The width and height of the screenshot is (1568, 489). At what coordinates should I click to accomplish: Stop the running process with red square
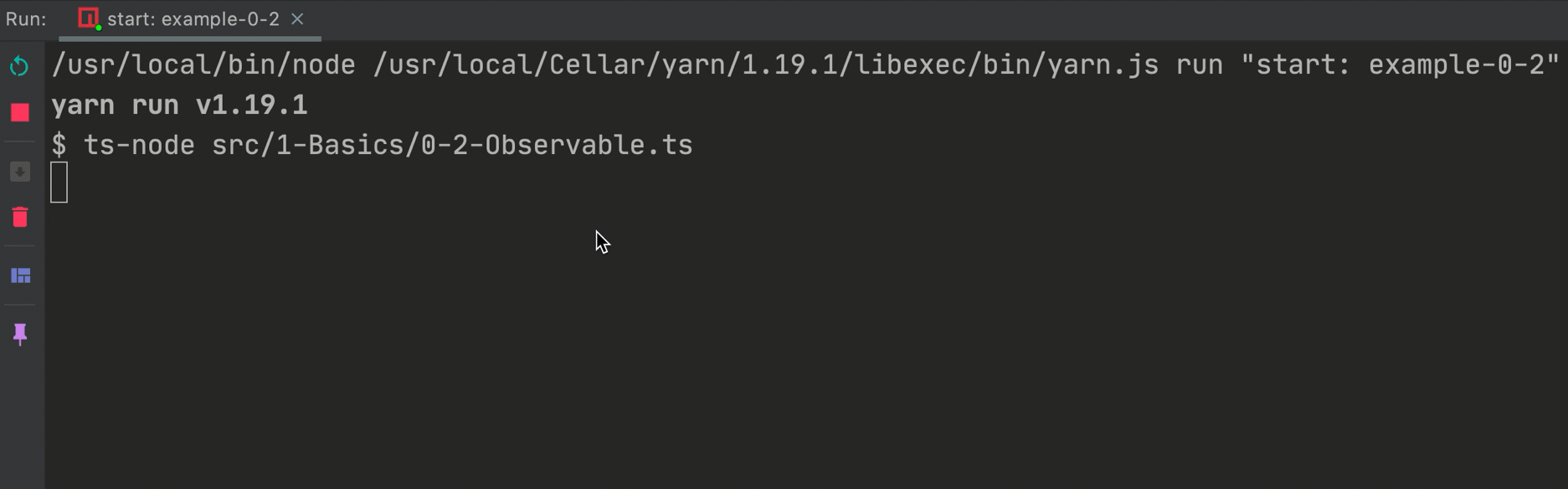pos(20,112)
